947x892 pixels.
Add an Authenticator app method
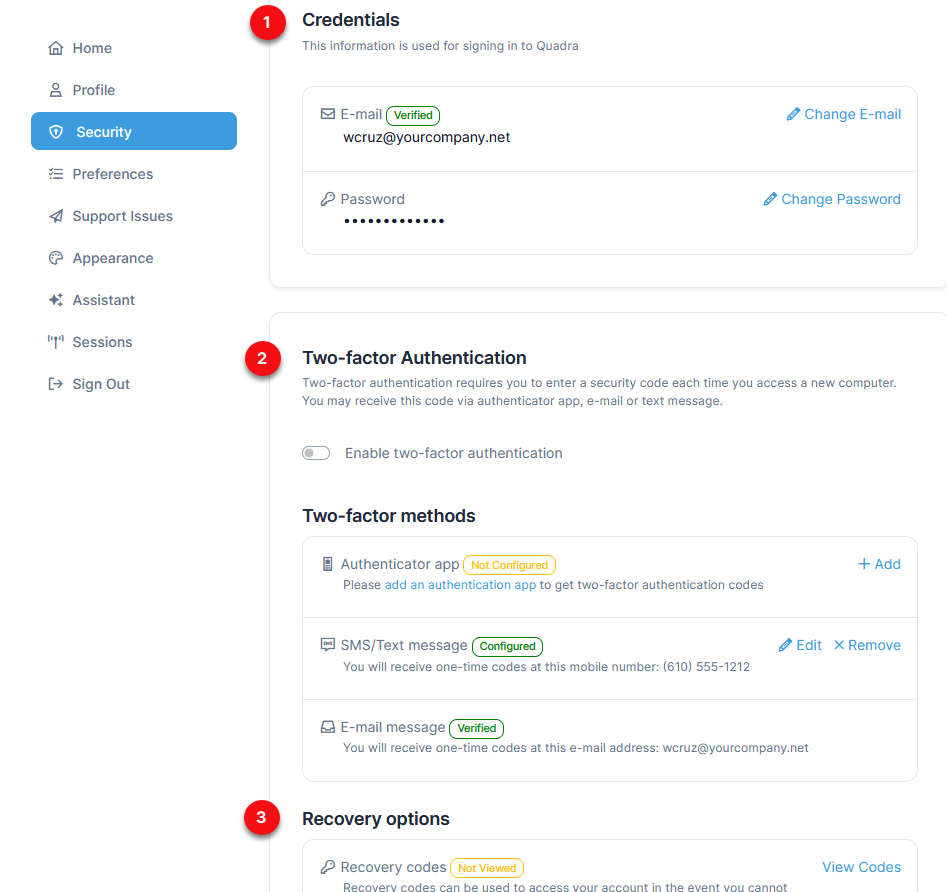[879, 564]
